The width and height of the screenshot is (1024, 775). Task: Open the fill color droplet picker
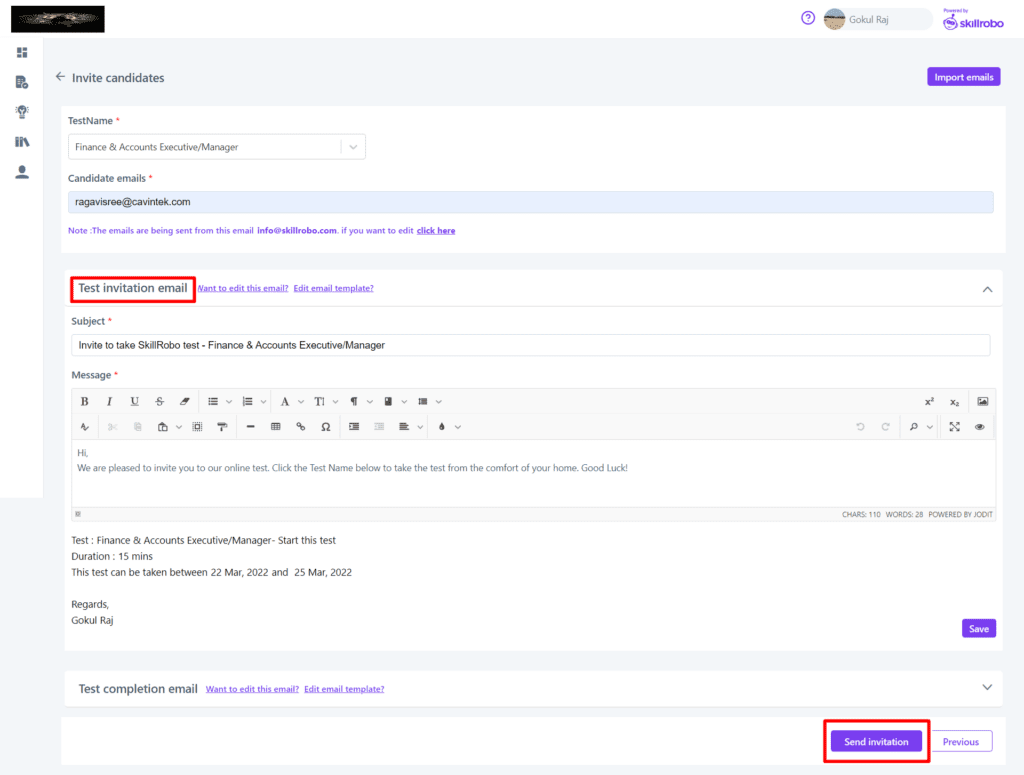click(x=442, y=427)
